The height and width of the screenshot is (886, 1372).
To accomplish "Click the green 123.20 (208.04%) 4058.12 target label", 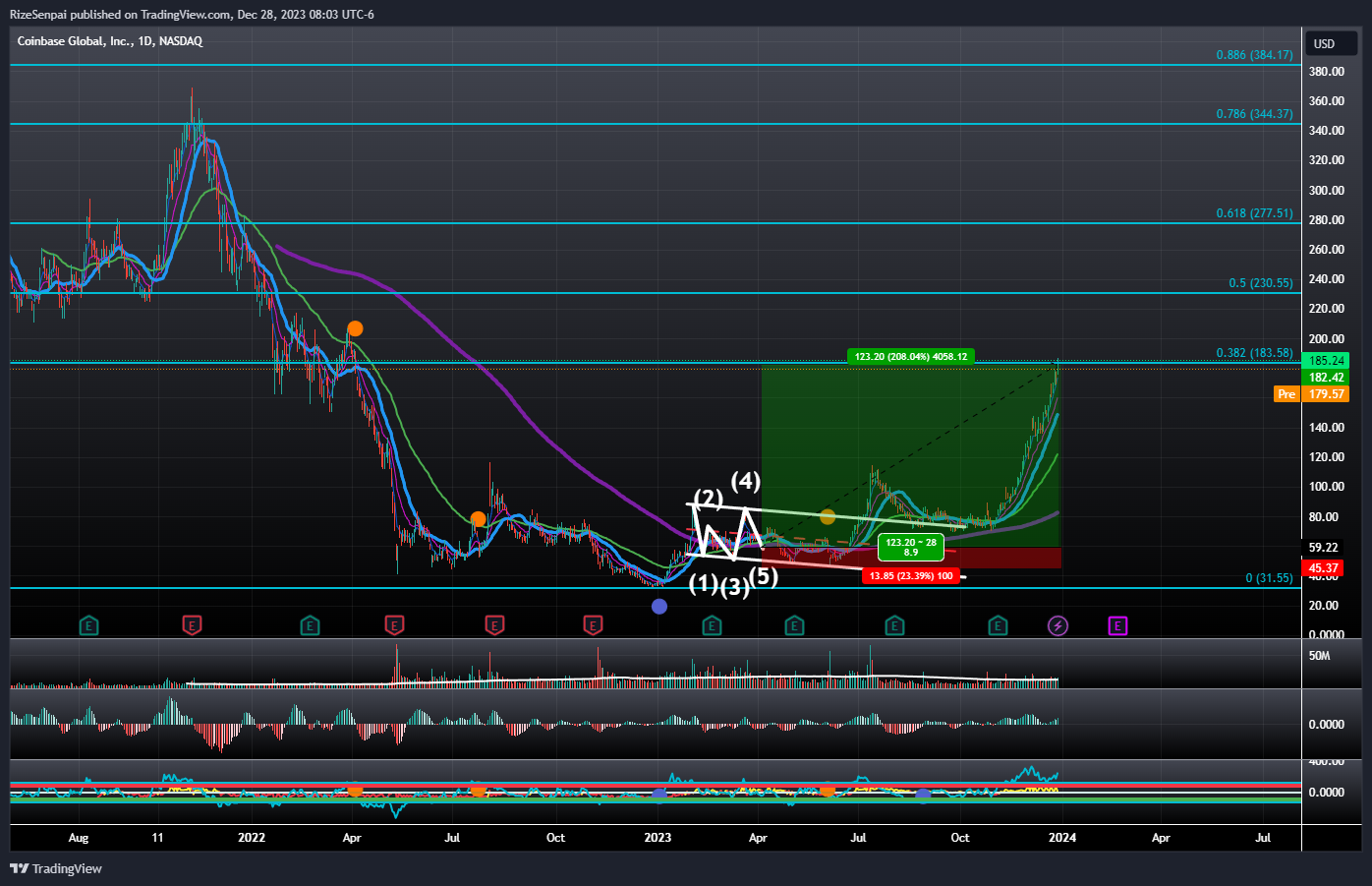I will 911,356.
